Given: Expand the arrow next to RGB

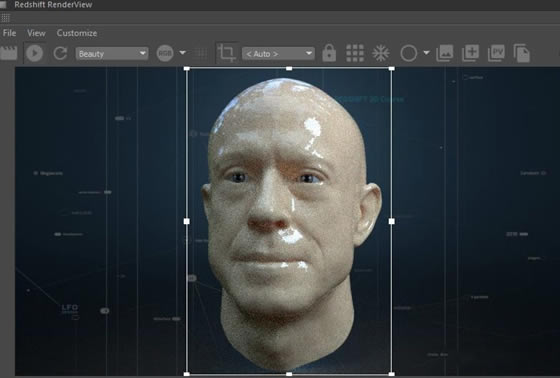Looking at the screenshot, I should click(182, 53).
